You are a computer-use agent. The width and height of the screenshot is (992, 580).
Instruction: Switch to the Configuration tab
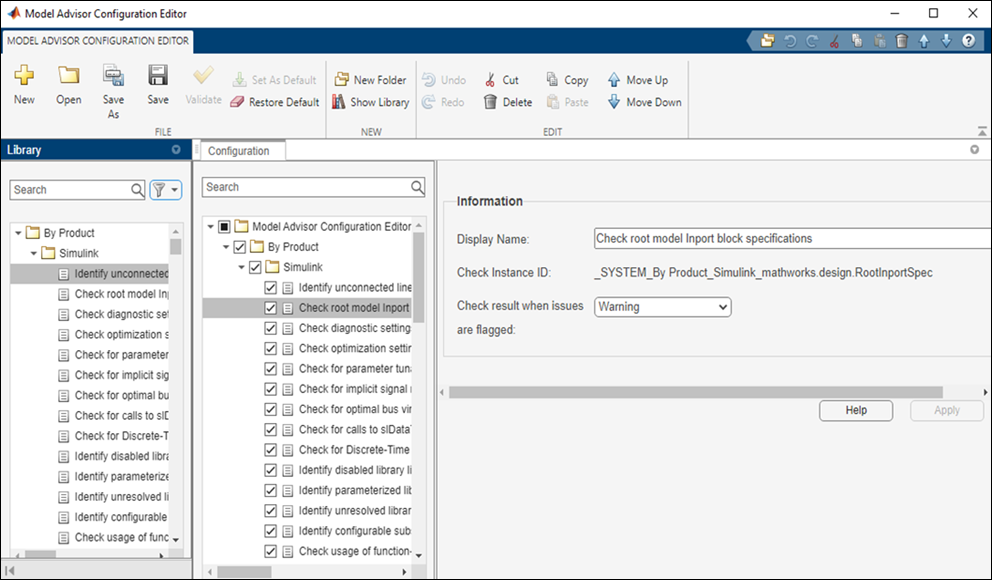pos(240,150)
